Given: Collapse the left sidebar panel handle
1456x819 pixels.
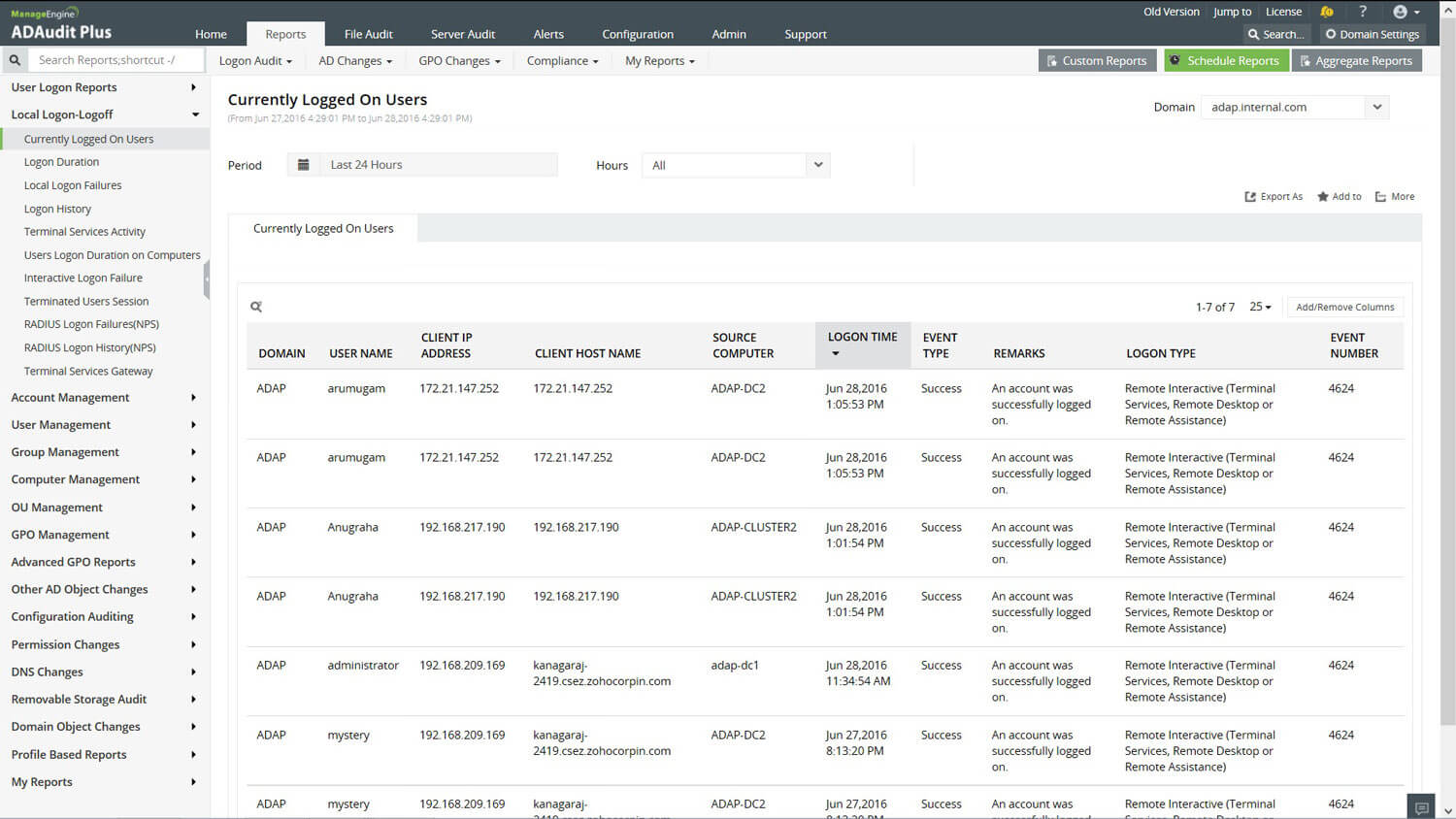Looking at the screenshot, I should click(207, 279).
